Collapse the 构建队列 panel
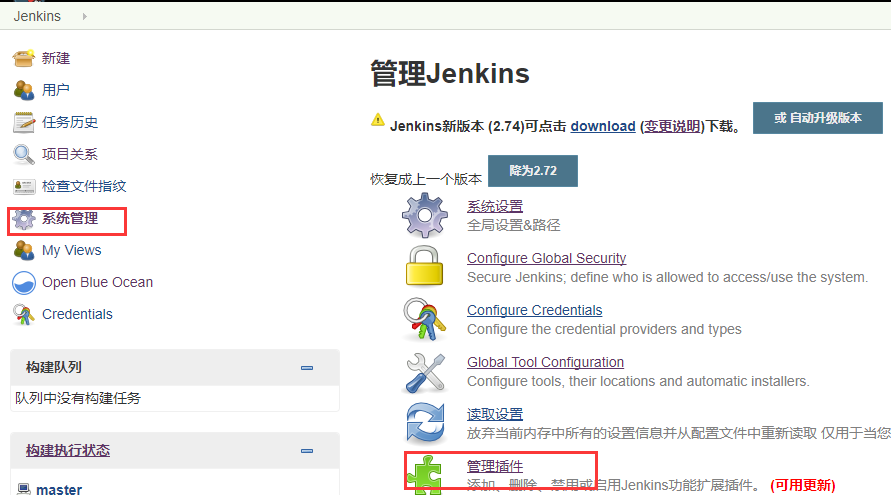This screenshot has height=495, width=891. pyautogui.click(x=307, y=368)
